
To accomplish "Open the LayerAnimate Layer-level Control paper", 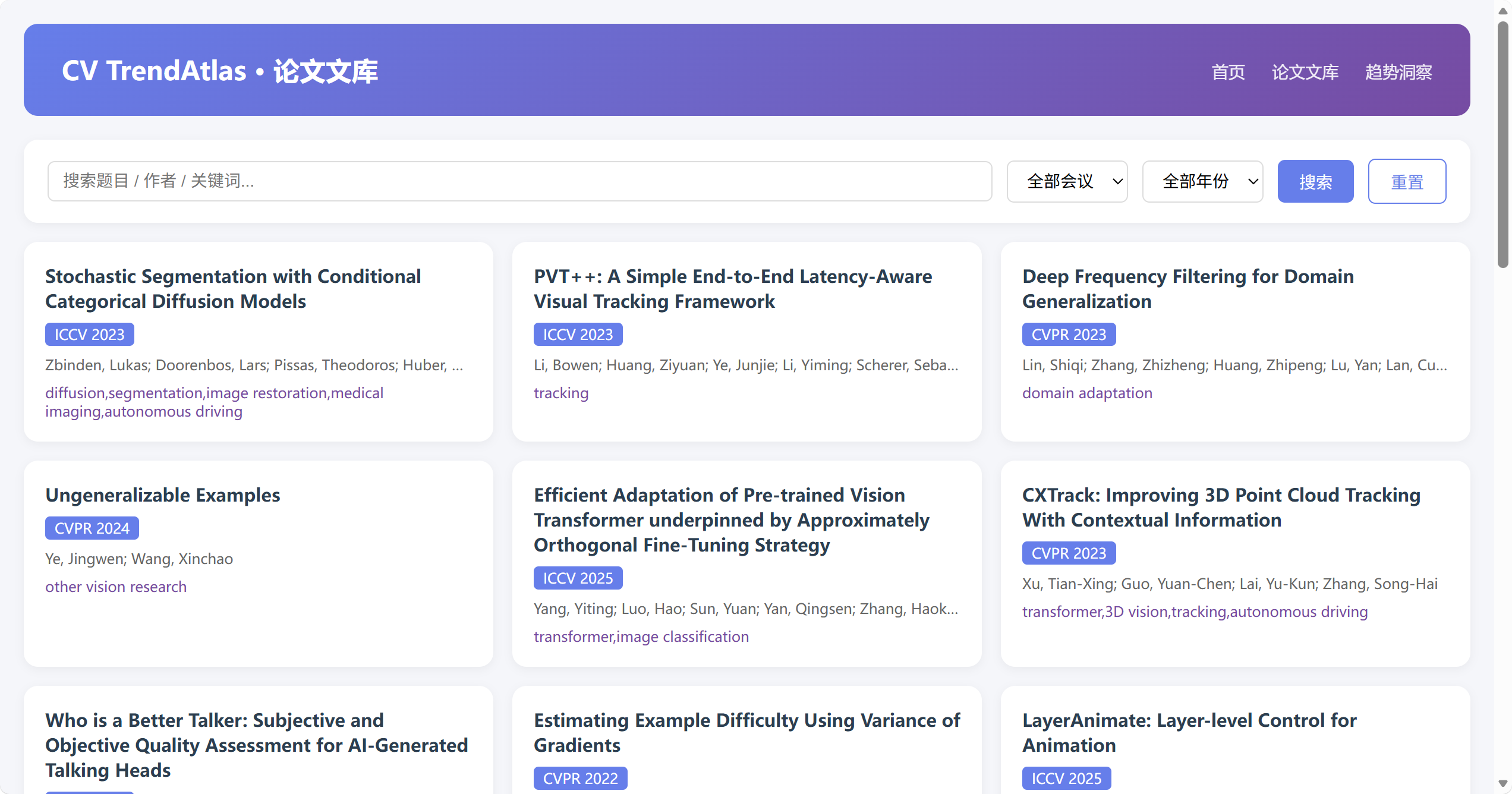I will (x=1189, y=733).
